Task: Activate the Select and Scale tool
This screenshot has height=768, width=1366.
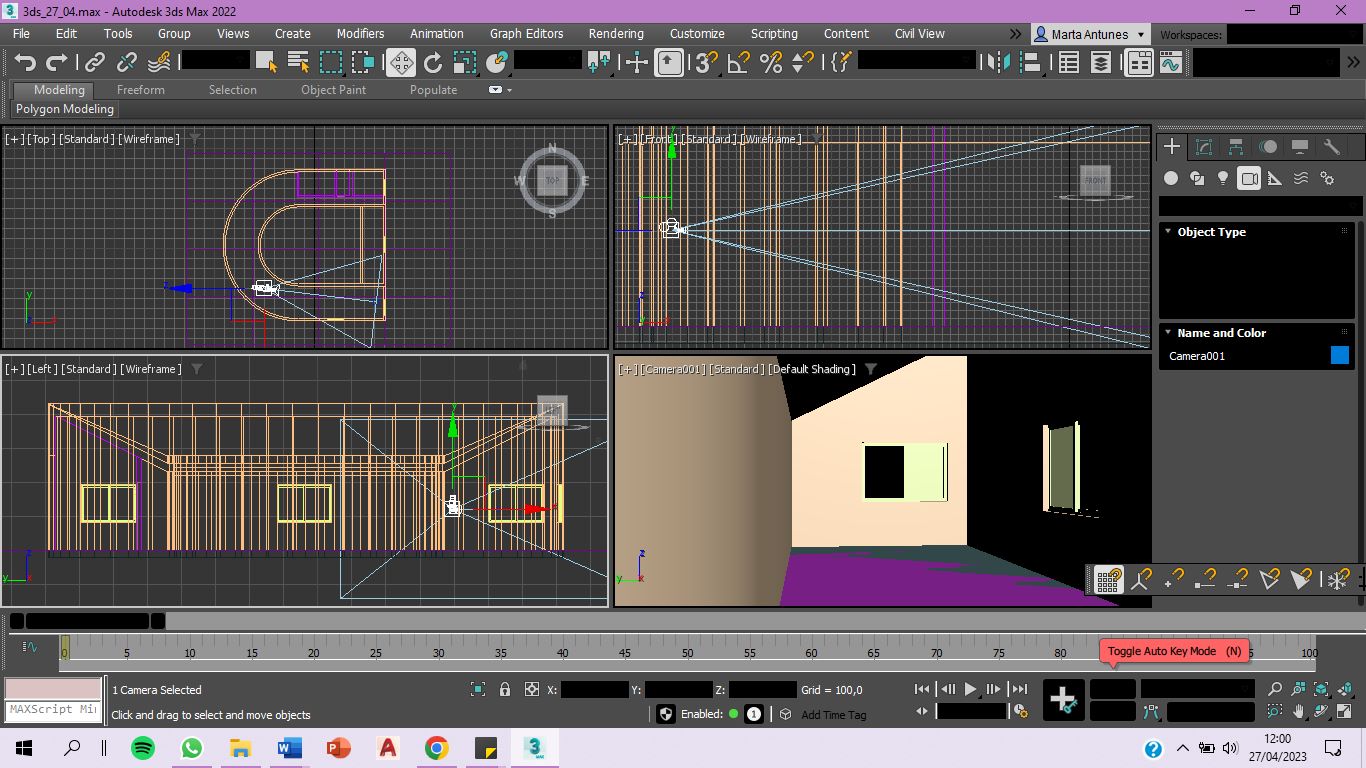Action: point(464,63)
